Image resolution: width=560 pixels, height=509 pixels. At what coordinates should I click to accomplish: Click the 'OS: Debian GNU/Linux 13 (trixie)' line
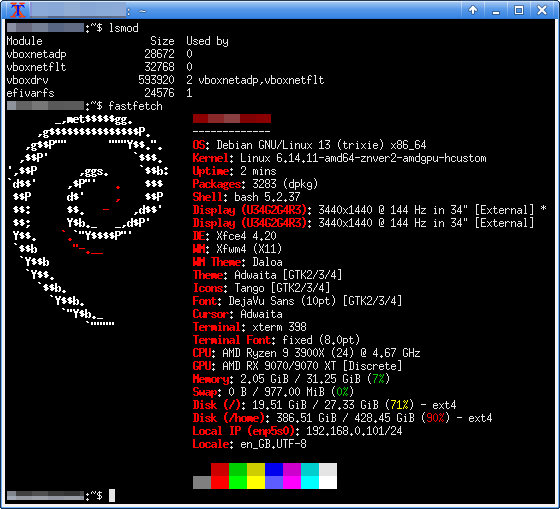[309, 145]
